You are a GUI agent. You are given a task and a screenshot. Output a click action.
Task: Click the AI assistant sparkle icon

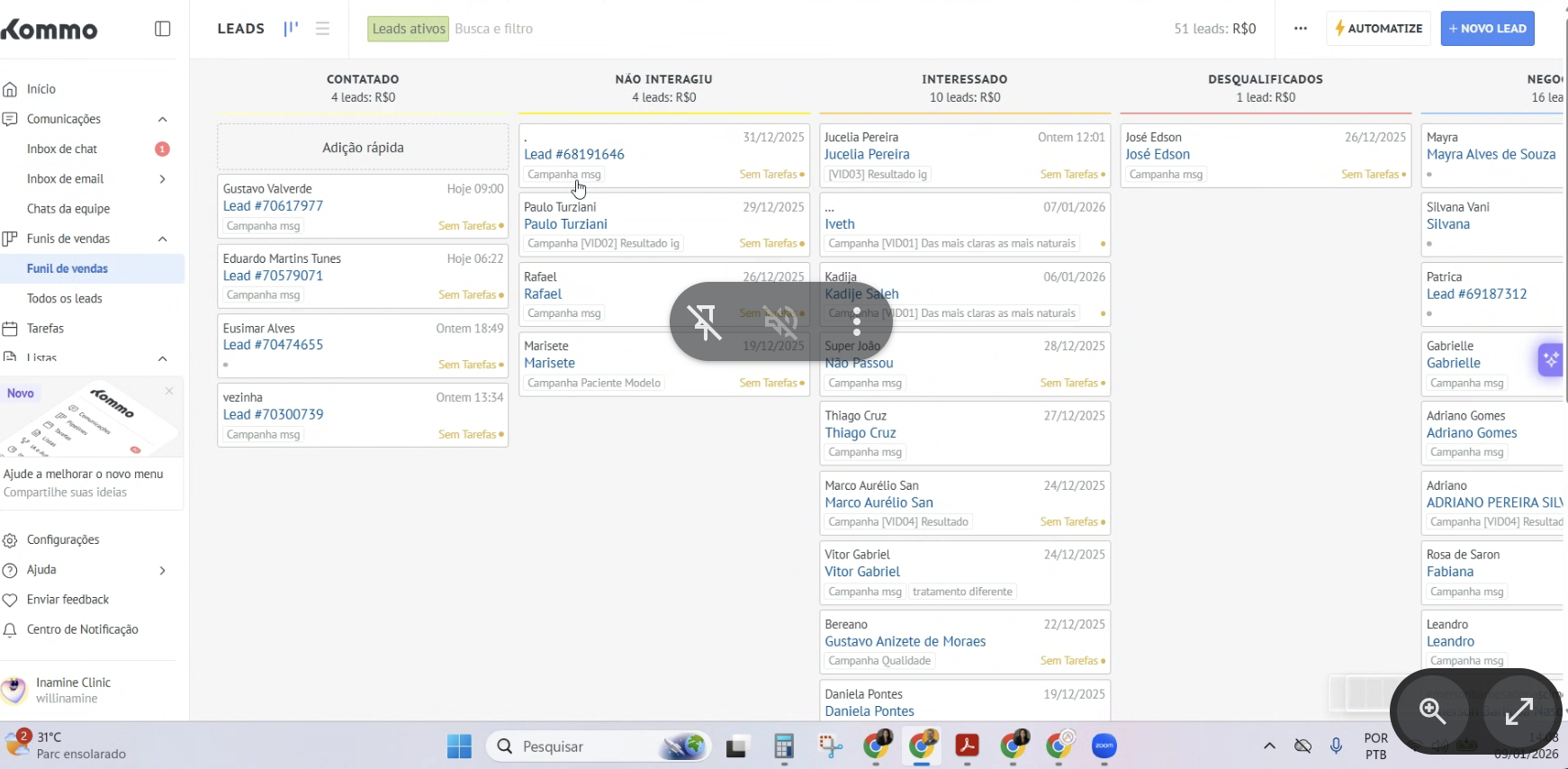[1550, 360]
